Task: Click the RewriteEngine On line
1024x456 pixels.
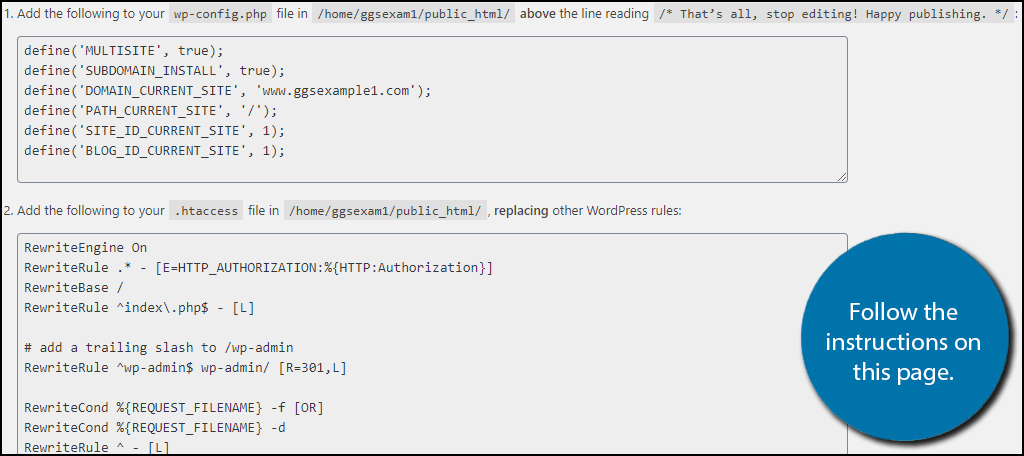Action: point(86,248)
